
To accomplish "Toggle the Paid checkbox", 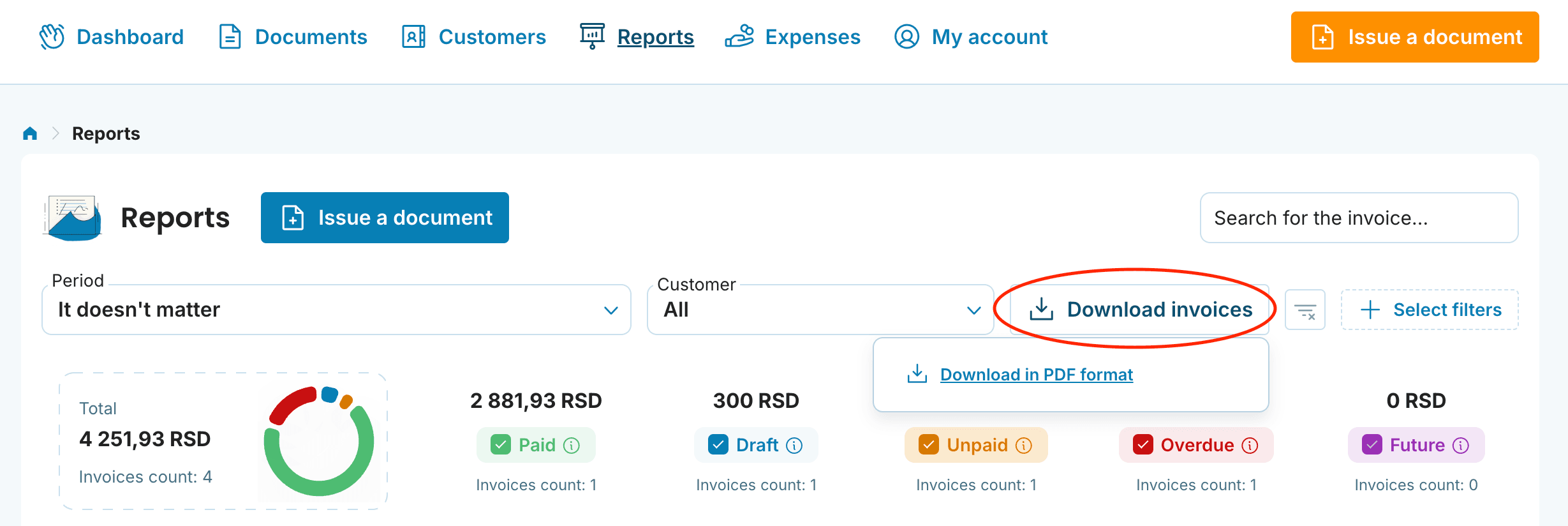I will 501,444.
